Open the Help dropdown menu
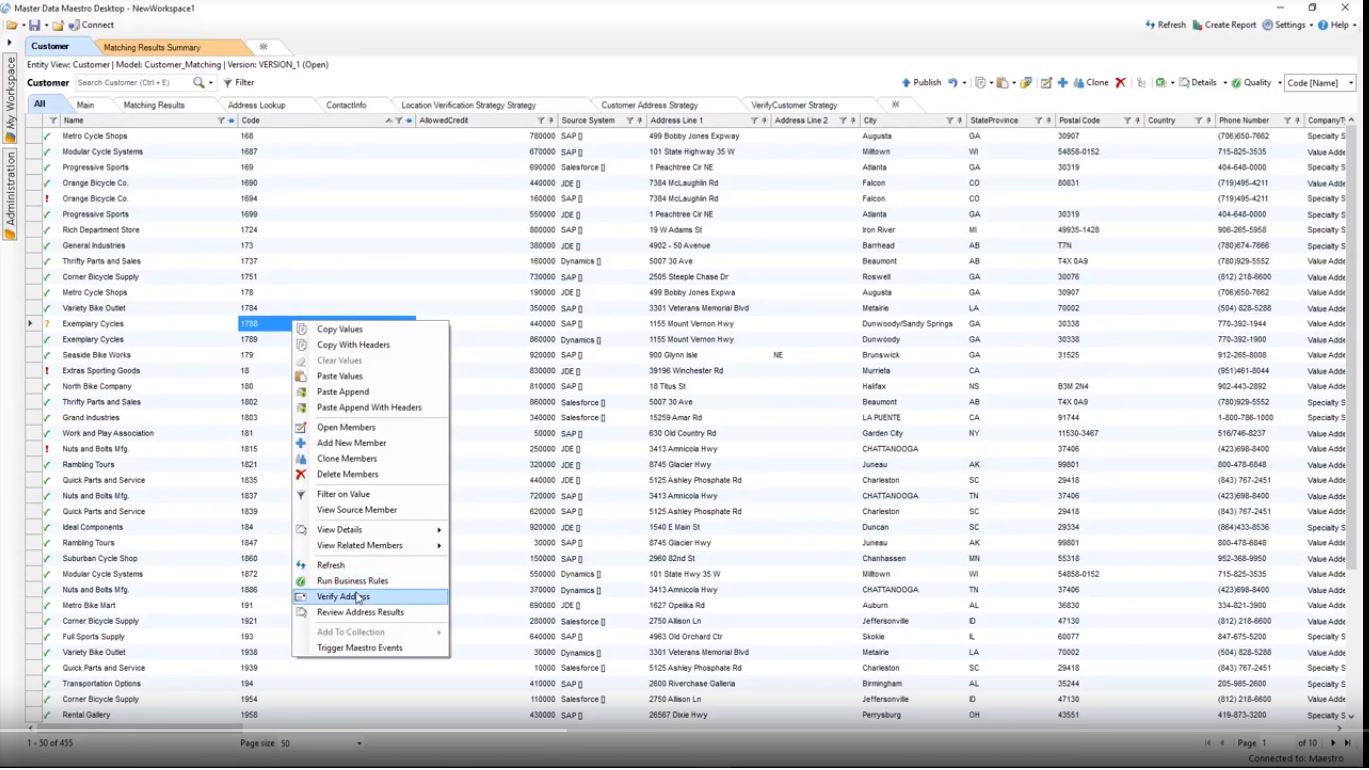The width and height of the screenshot is (1369, 770). pos(1337,25)
